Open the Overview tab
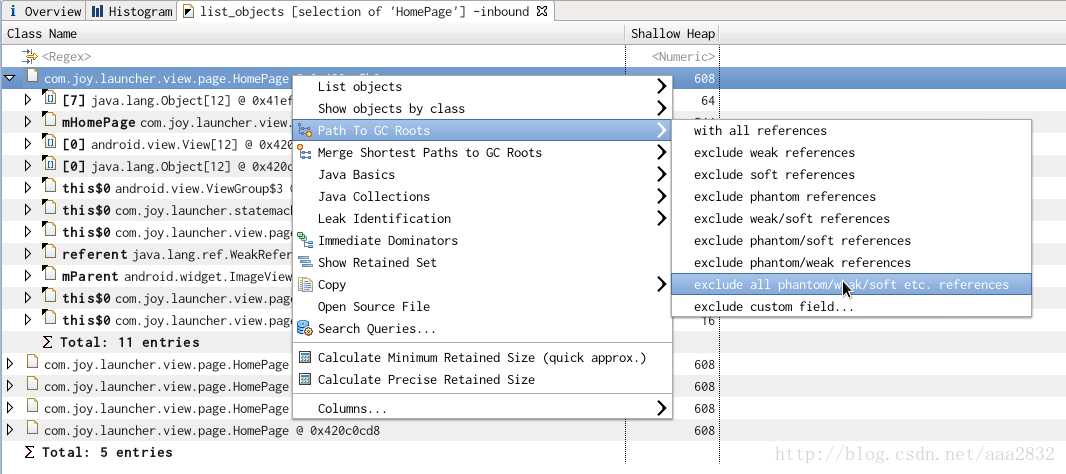 click(x=44, y=12)
